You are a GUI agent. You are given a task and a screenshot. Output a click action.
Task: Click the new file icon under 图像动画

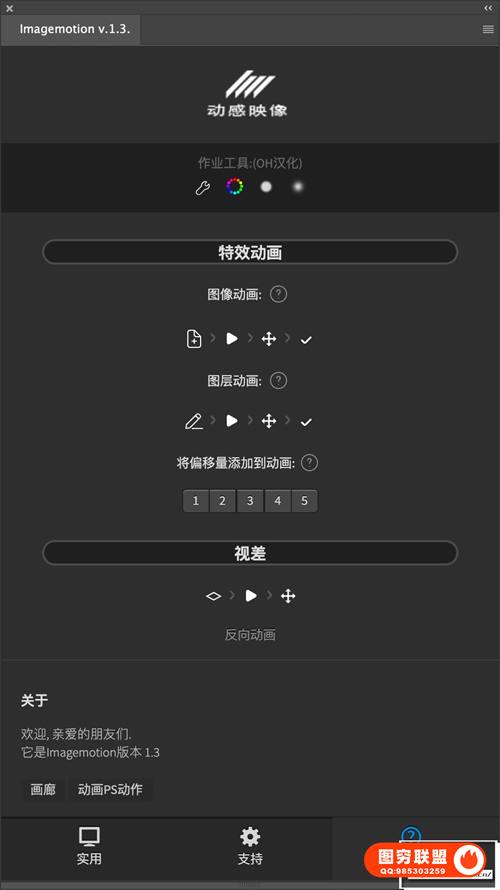194,339
